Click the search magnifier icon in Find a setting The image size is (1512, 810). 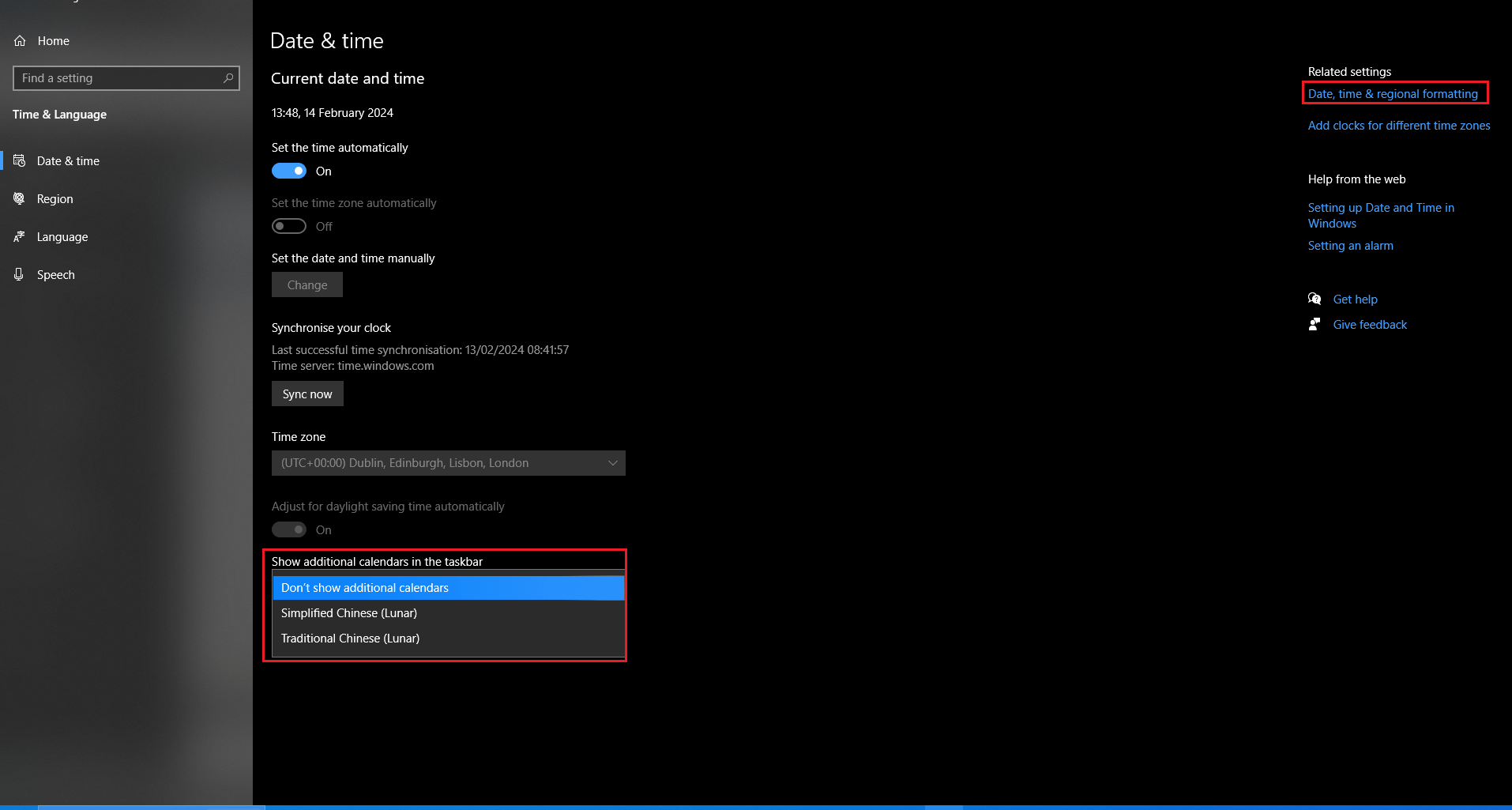point(228,78)
